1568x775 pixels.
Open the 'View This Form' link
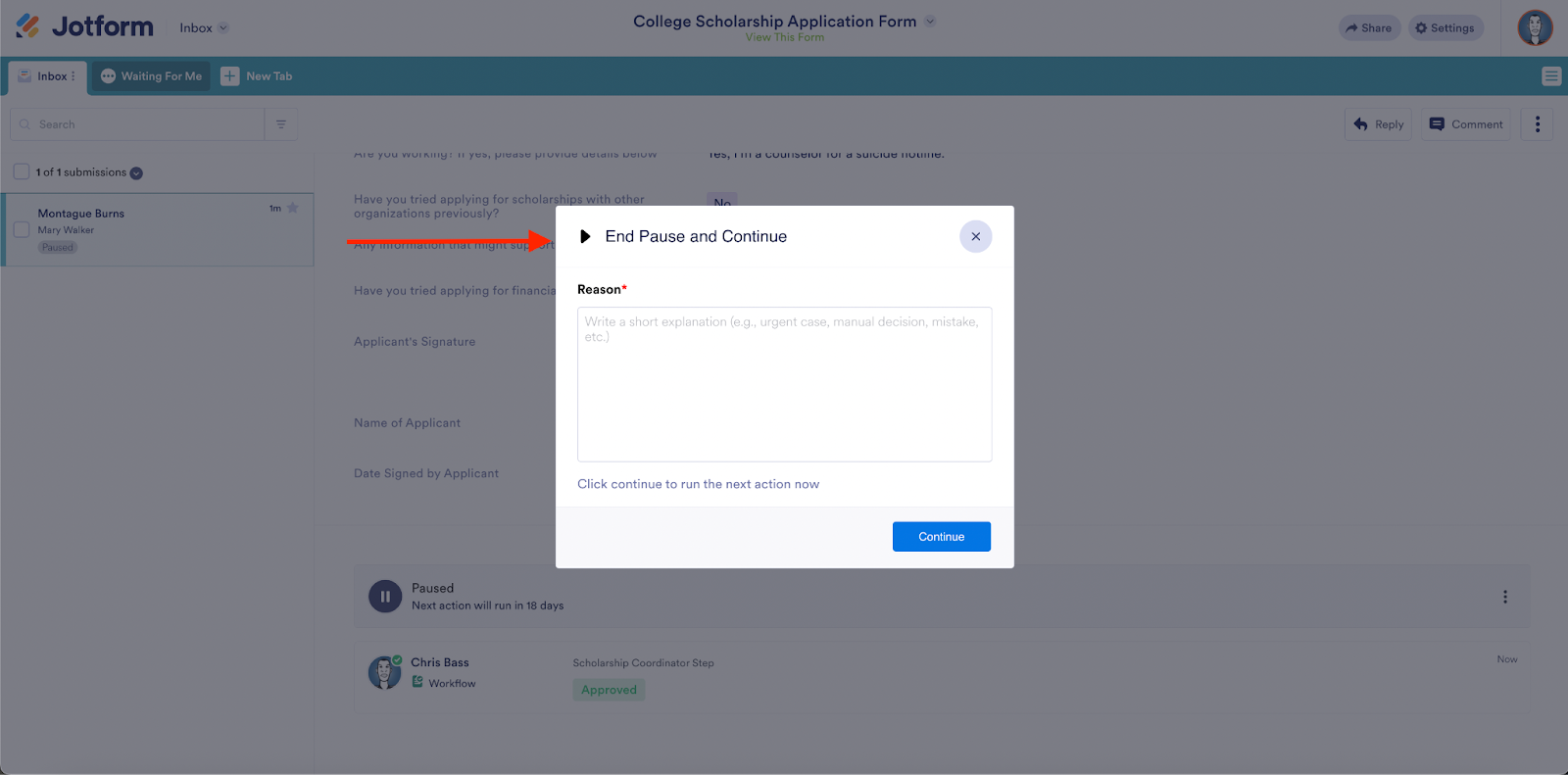pyautogui.click(x=784, y=36)
